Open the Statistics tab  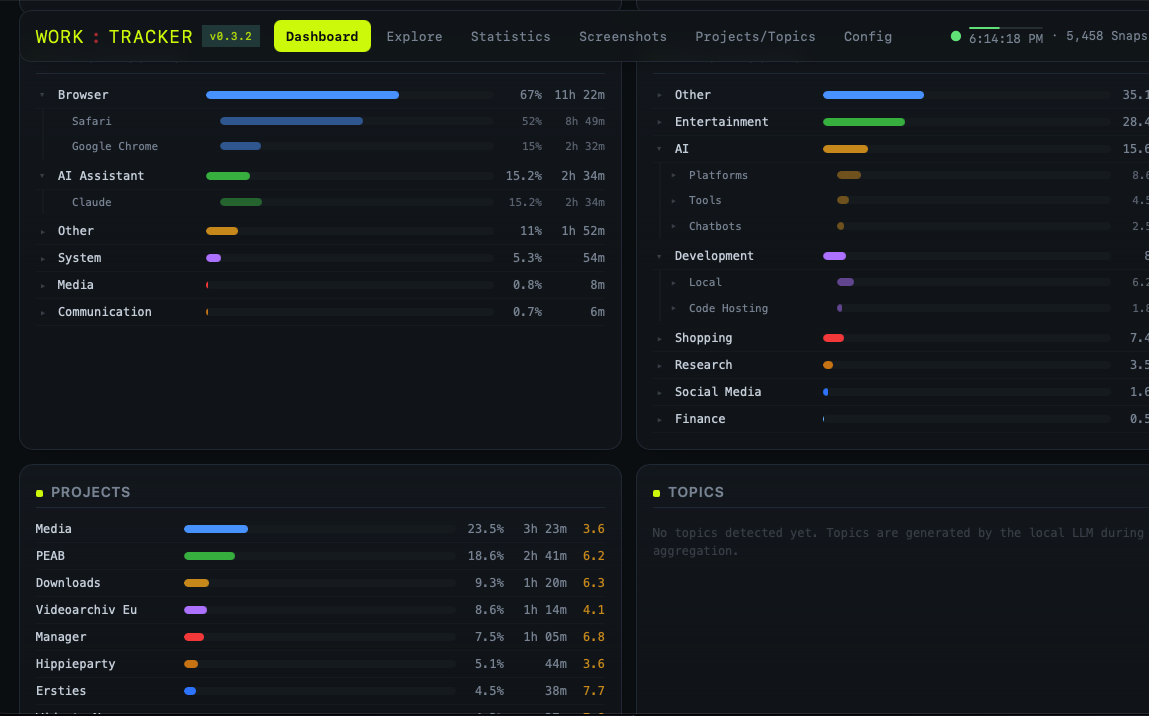coord(510,37)
